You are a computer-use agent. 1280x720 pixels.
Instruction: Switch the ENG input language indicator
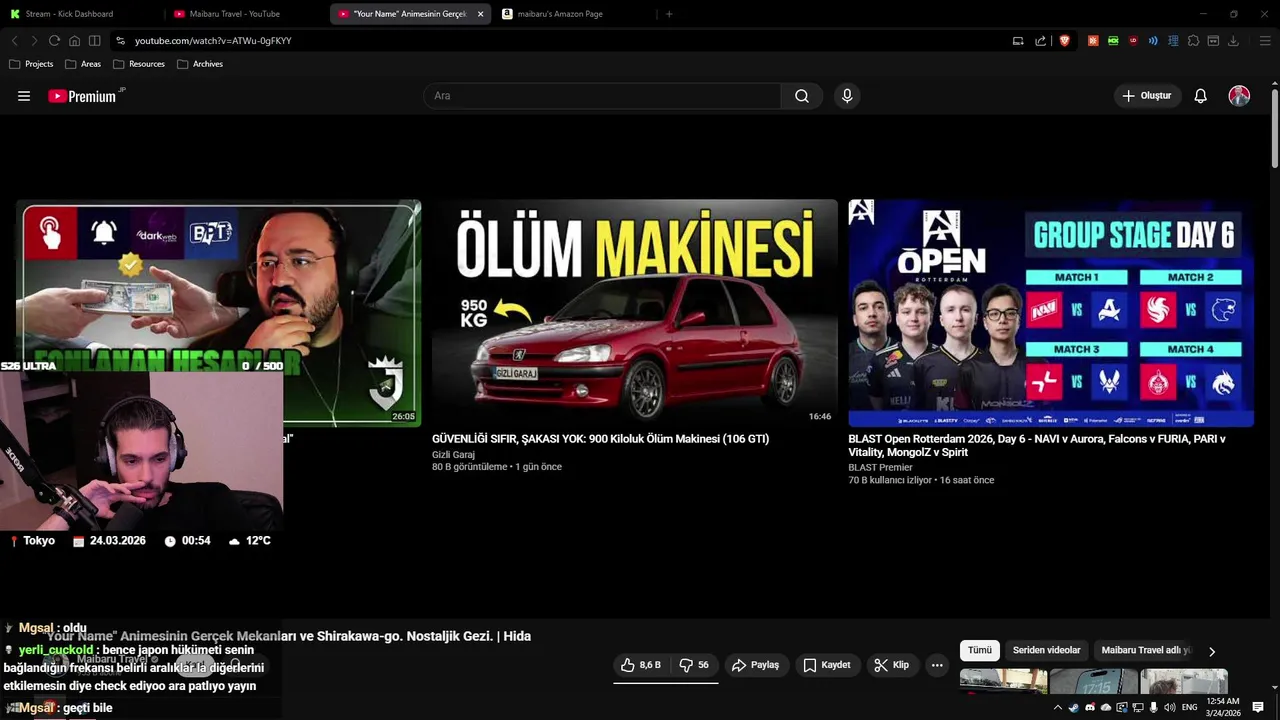coord(1190,707)
